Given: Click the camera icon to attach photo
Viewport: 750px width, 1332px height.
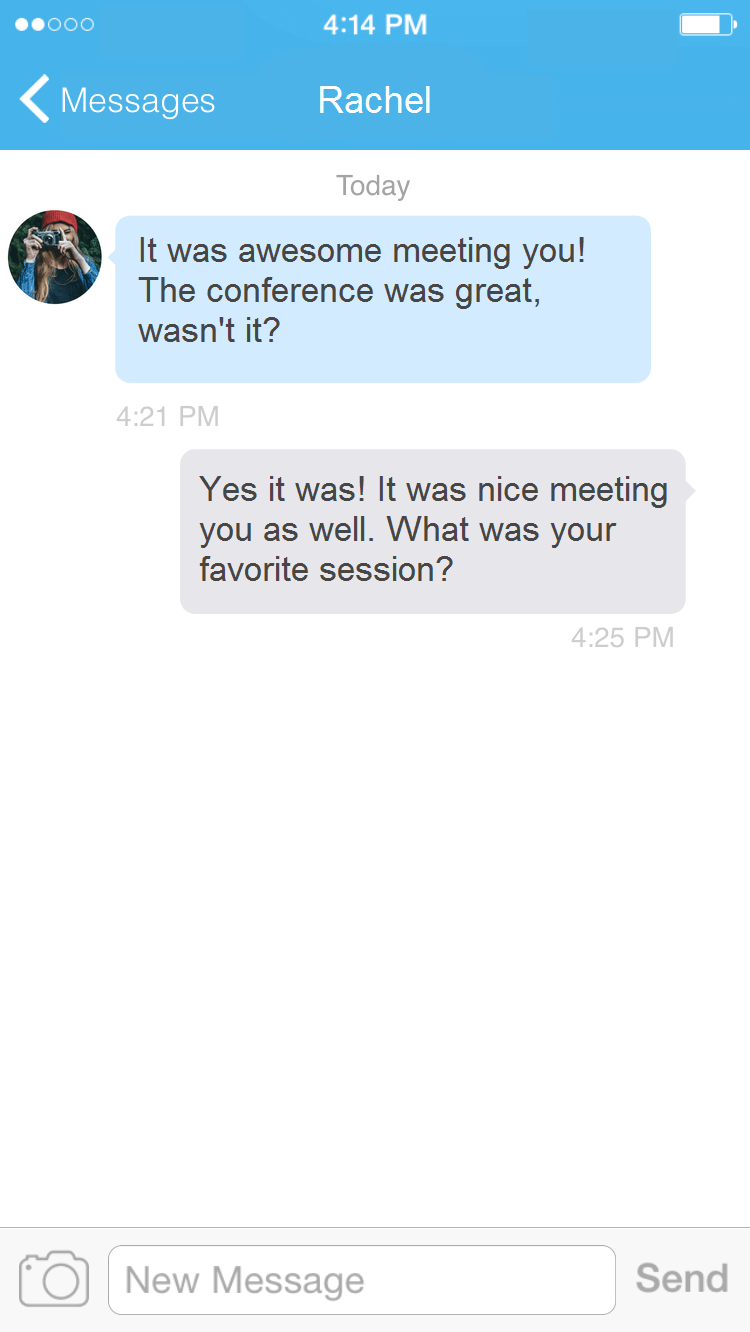Looking at the screenshot, I should click(53, 1279).
